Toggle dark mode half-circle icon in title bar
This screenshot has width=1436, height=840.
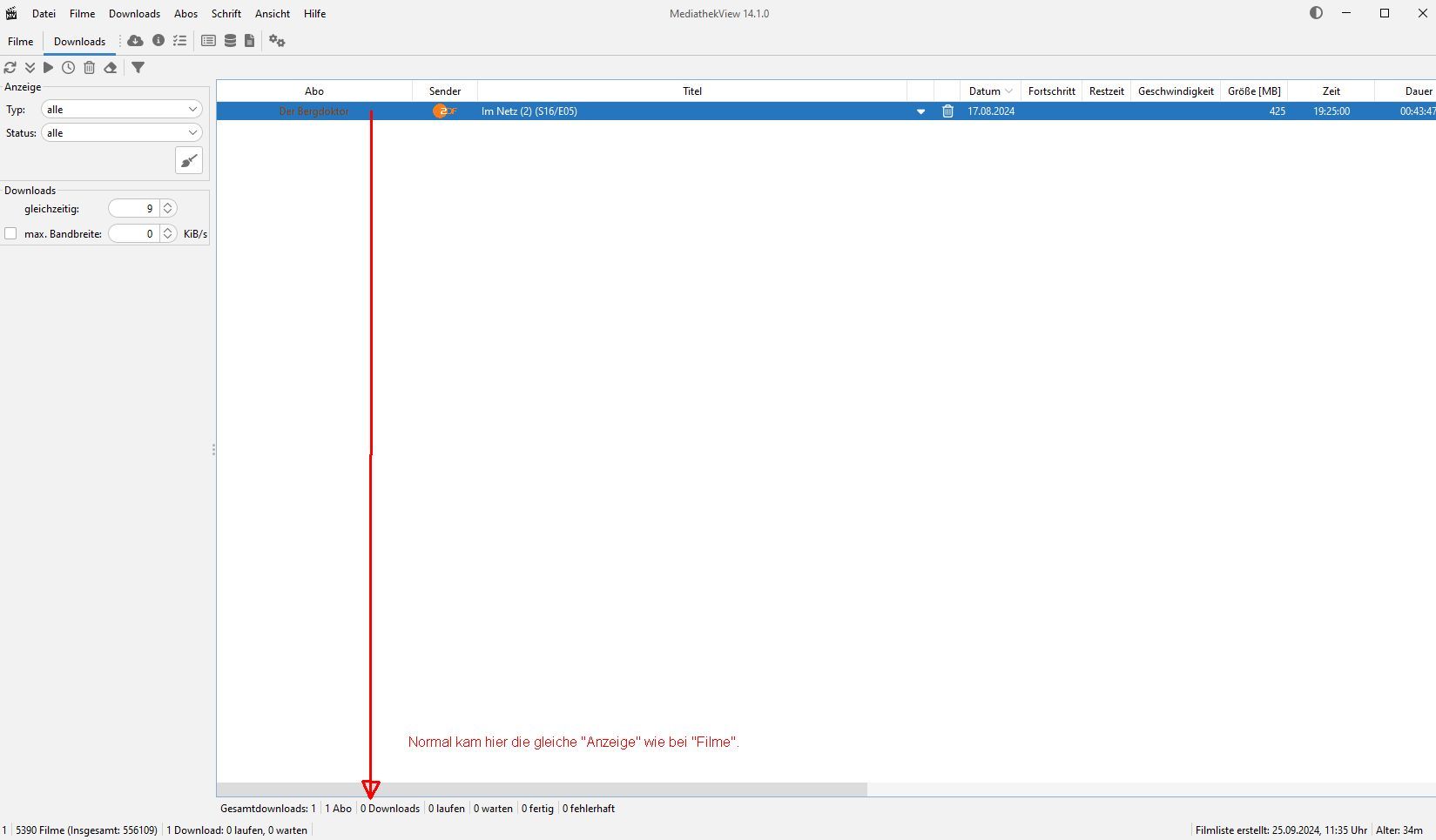[1316, 13]
